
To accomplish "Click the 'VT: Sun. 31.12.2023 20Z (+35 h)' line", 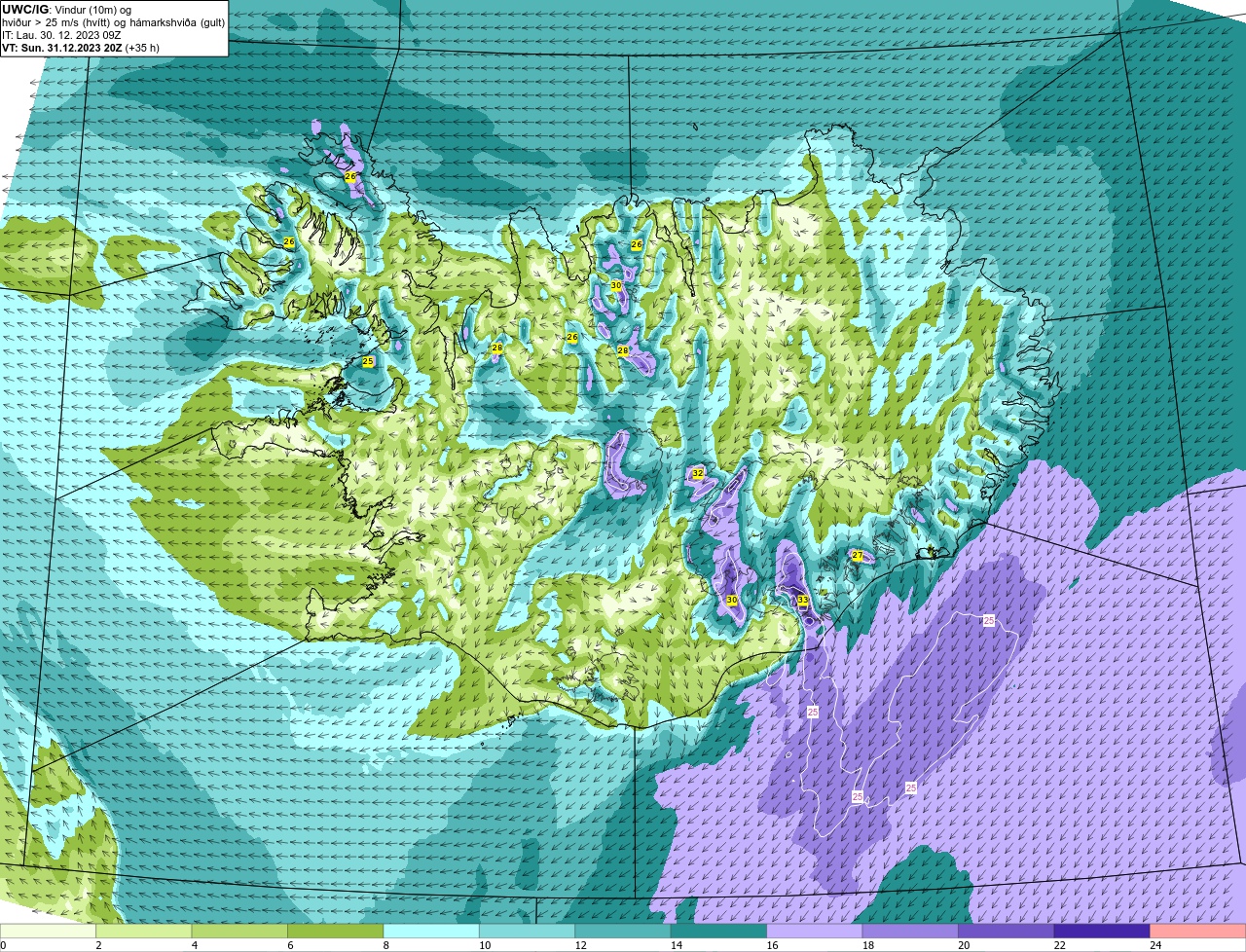I will click(81, 48).
